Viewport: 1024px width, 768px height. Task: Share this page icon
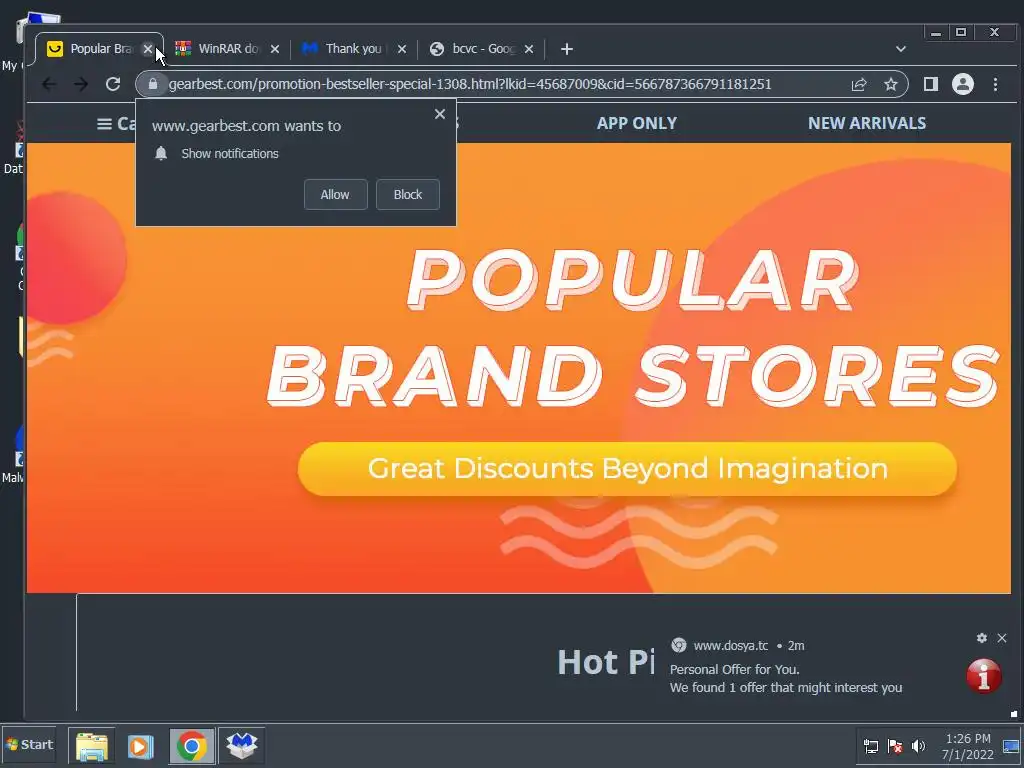[x=859, y=84]
